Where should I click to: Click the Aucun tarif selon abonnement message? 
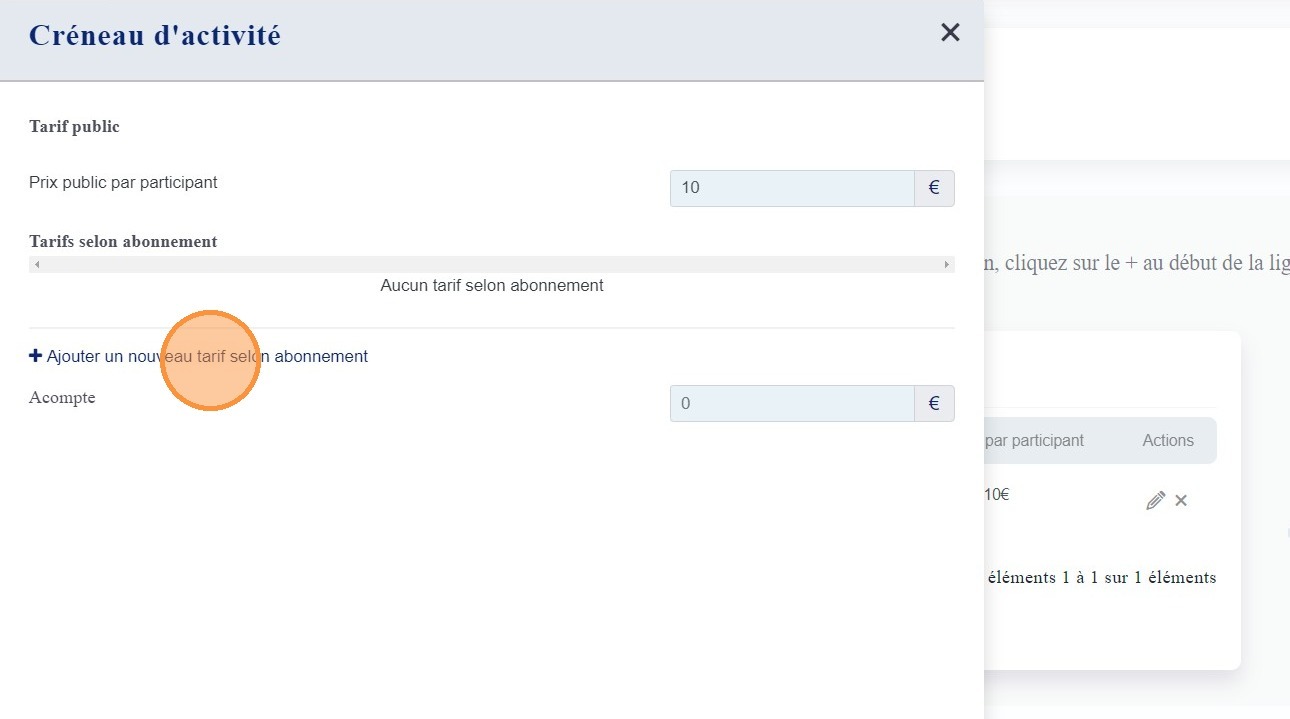(x=491, y=286)
